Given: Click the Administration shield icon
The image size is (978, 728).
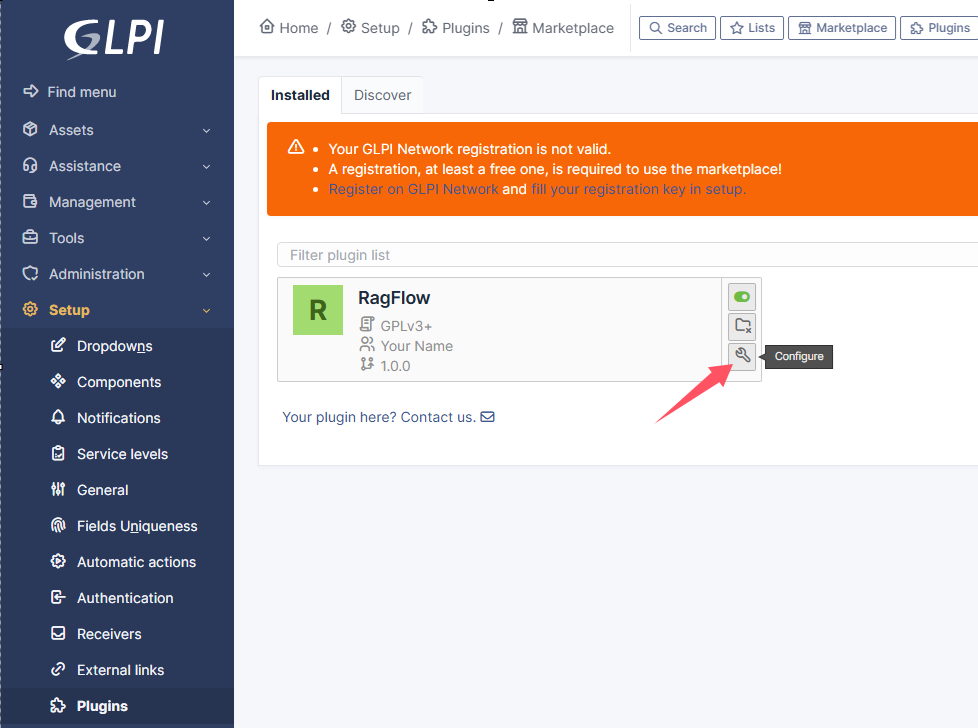Looking at the screenshot, I should pos(30,273).
